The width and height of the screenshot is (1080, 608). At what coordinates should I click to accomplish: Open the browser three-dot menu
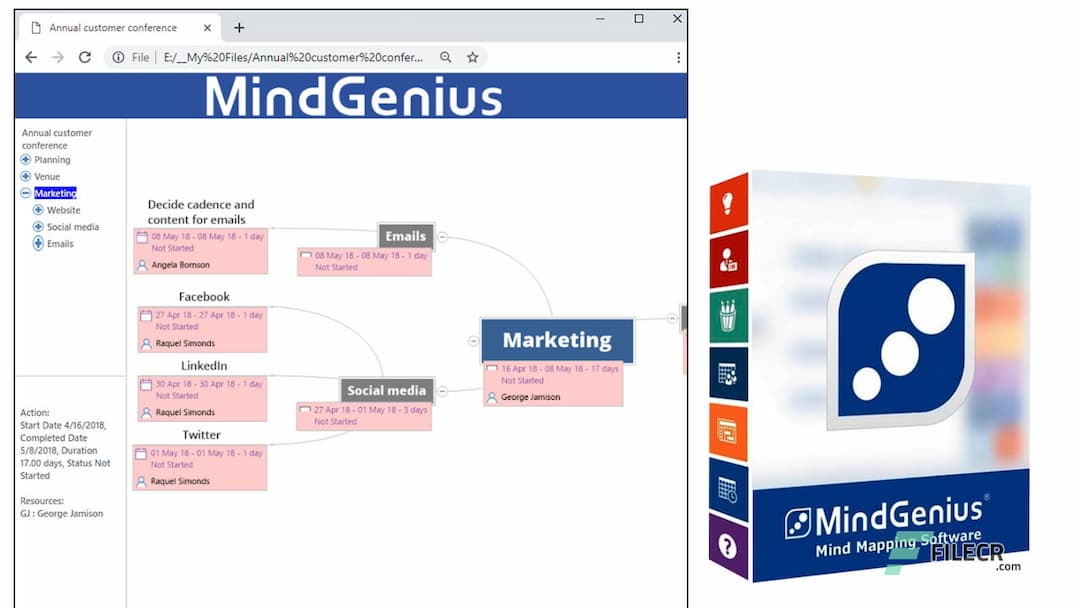point(677,57)
